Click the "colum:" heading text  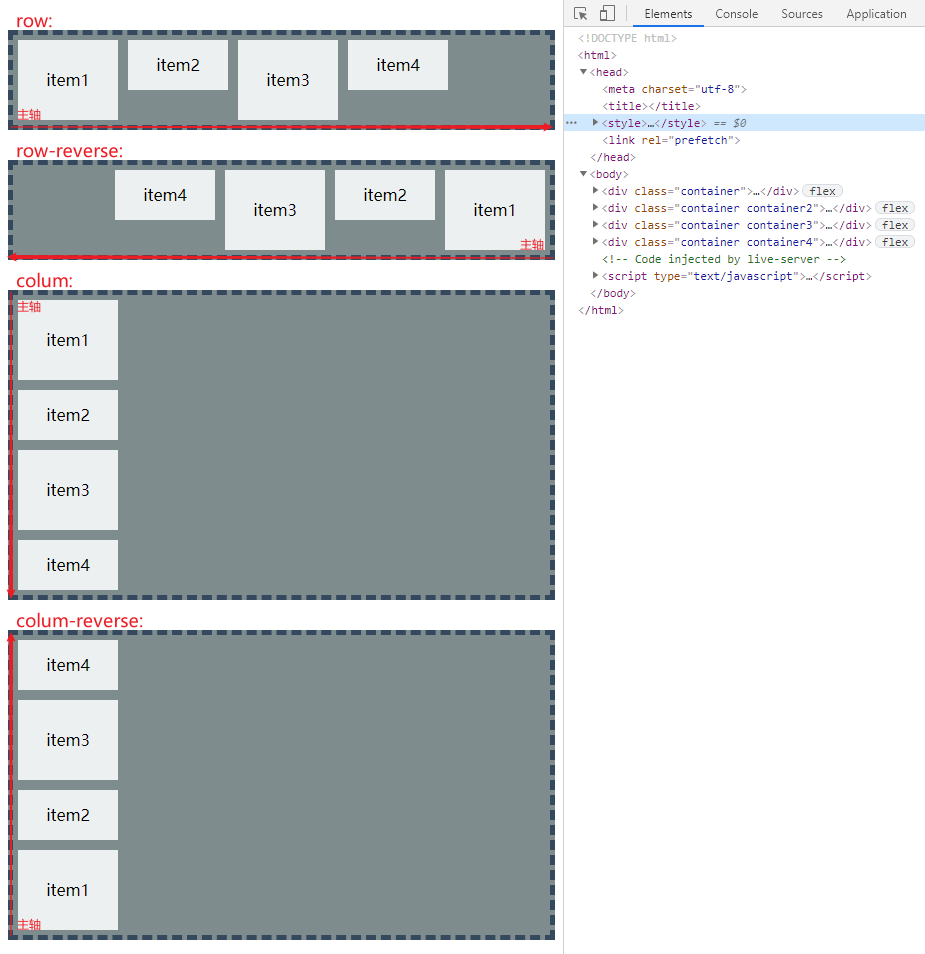pyautogui.click(x=44, y=280)
